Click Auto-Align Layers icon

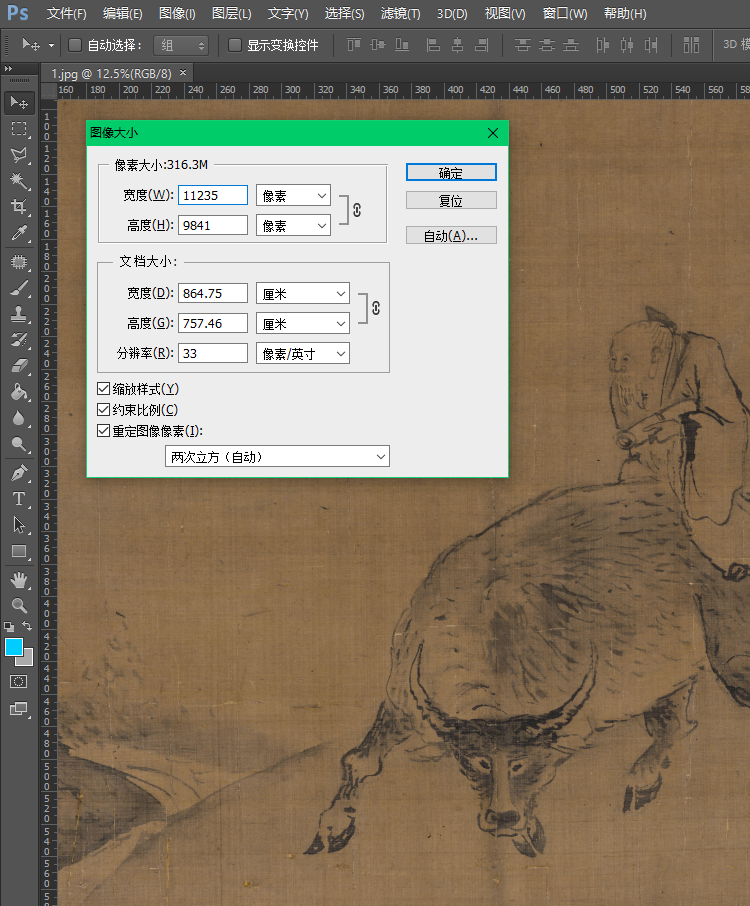692,44
